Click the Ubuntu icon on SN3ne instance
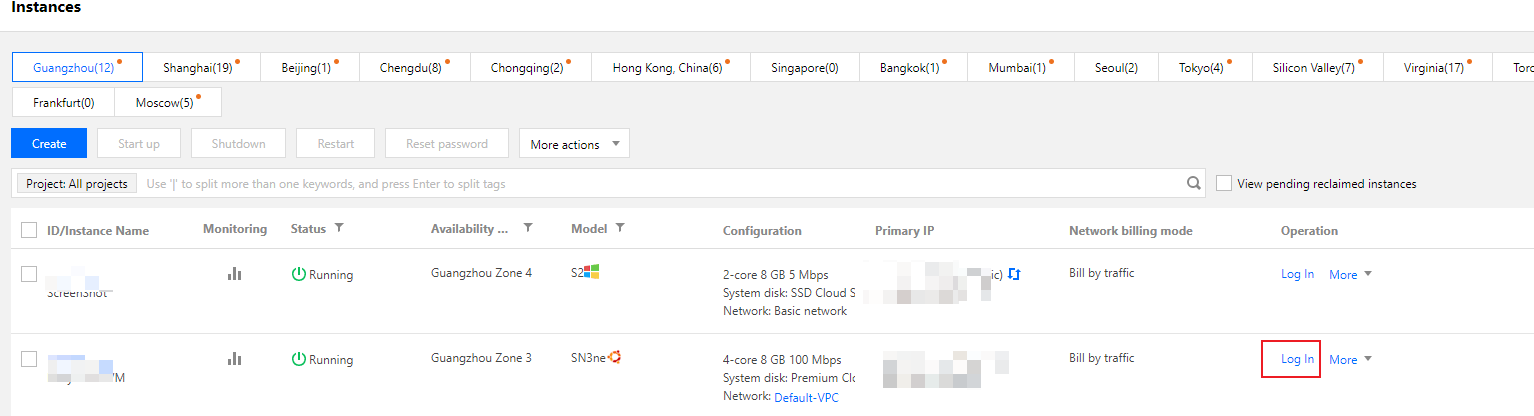Image resolution: width=1534 pixels, height=416 pixels. click(x=616, y=357)
